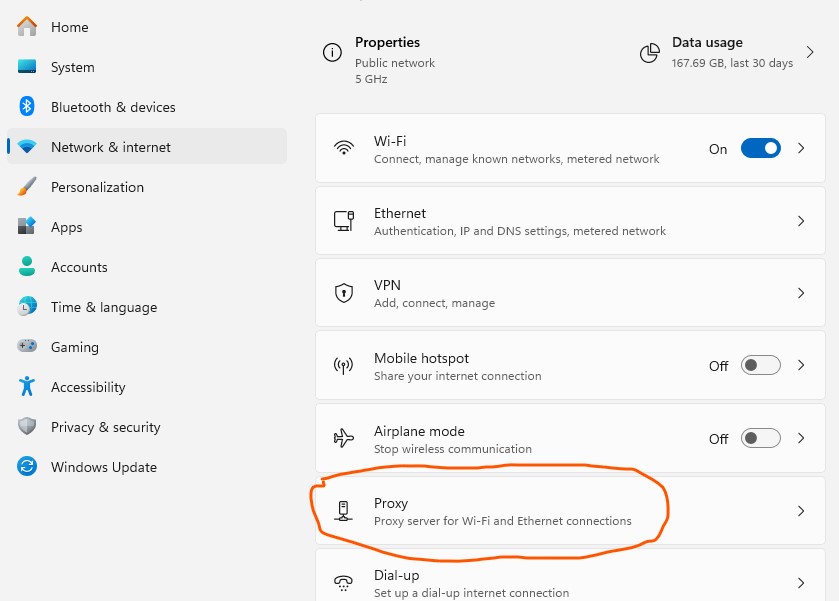Select Network & internet label

click(x=111, y=147)
